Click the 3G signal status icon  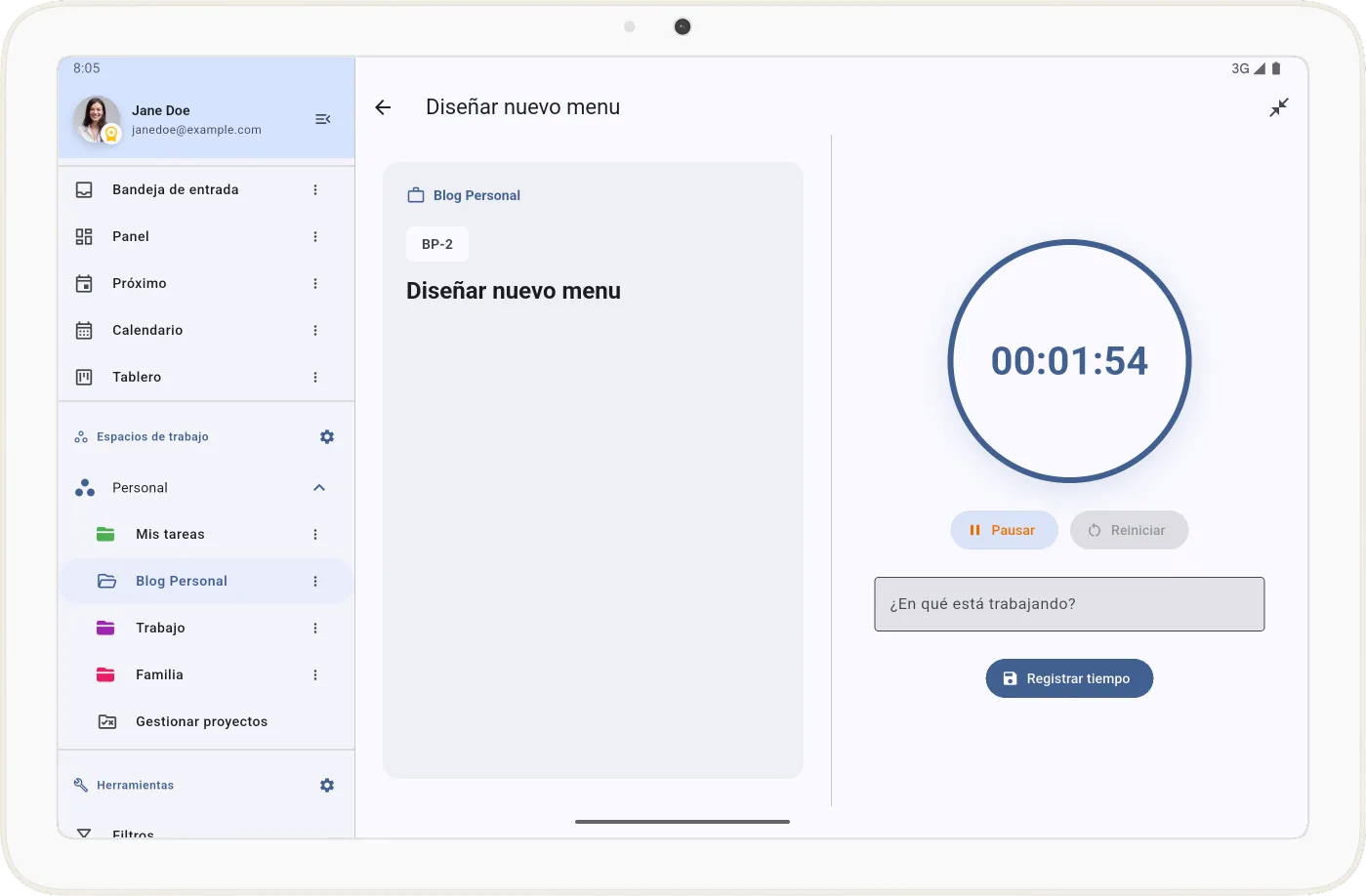click(x=1249, y=68)
